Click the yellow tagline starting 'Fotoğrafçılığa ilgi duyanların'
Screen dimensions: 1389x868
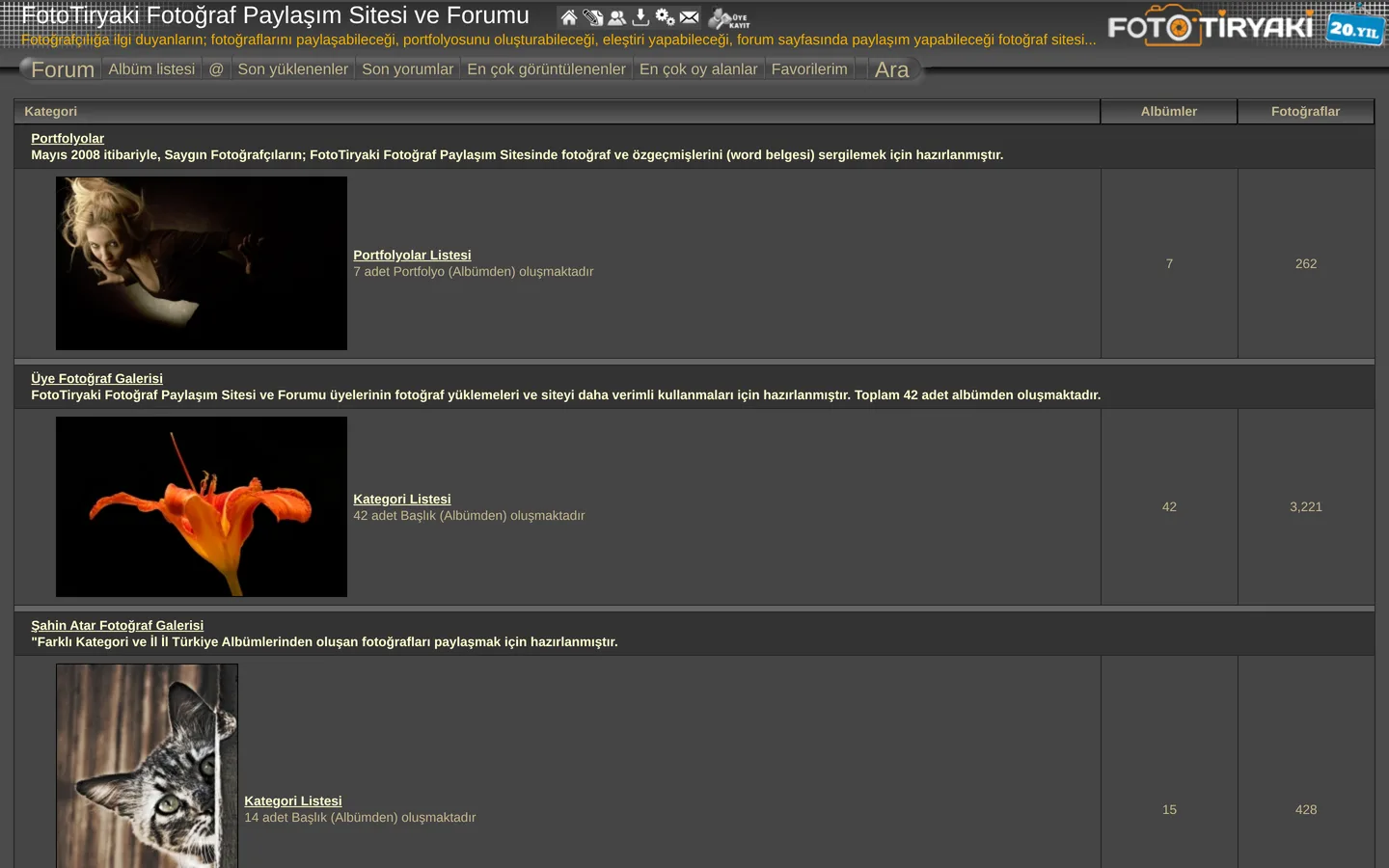[558, 40]
